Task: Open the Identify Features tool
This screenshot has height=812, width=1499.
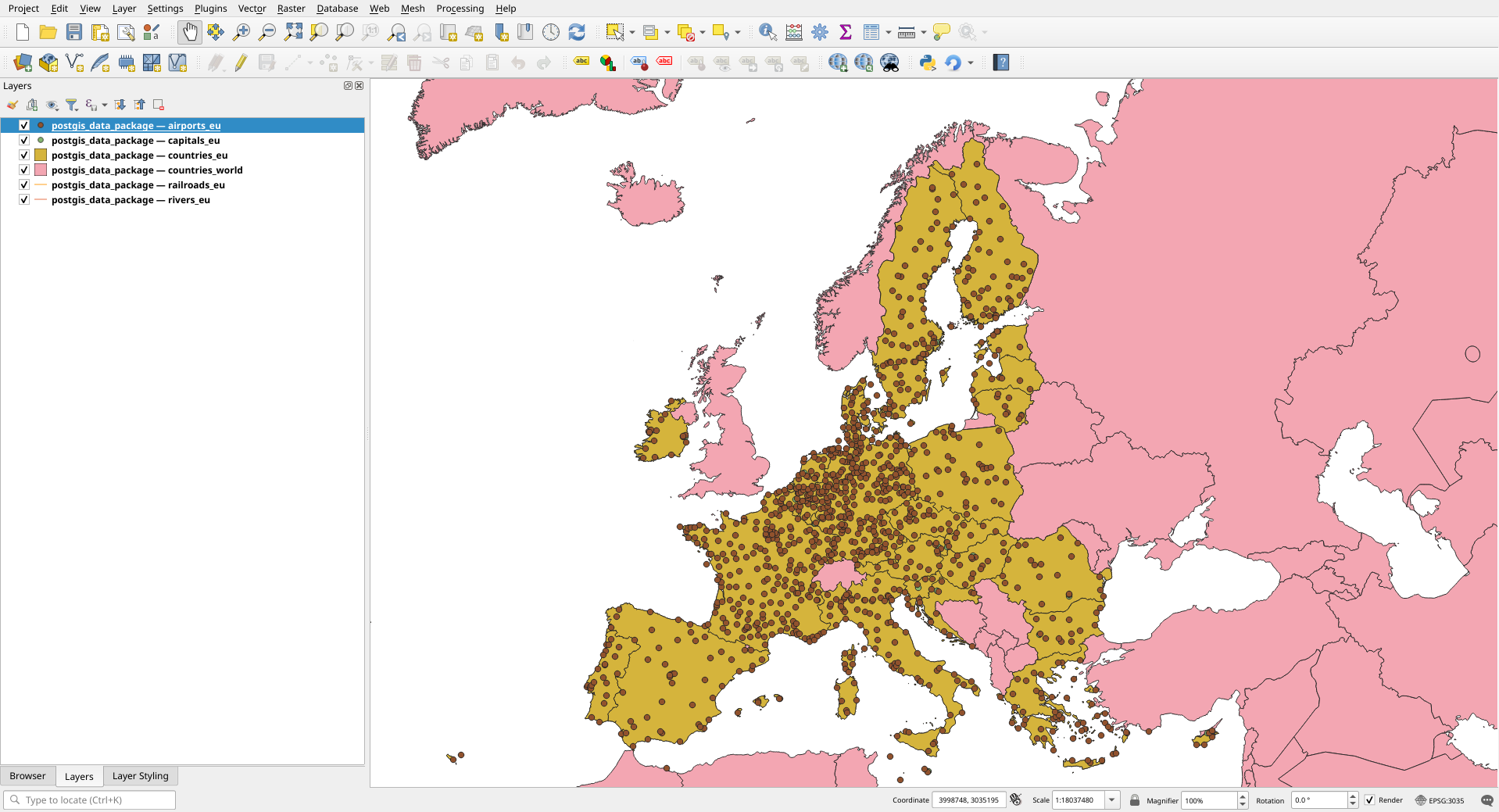Action: tap(767, 32)
